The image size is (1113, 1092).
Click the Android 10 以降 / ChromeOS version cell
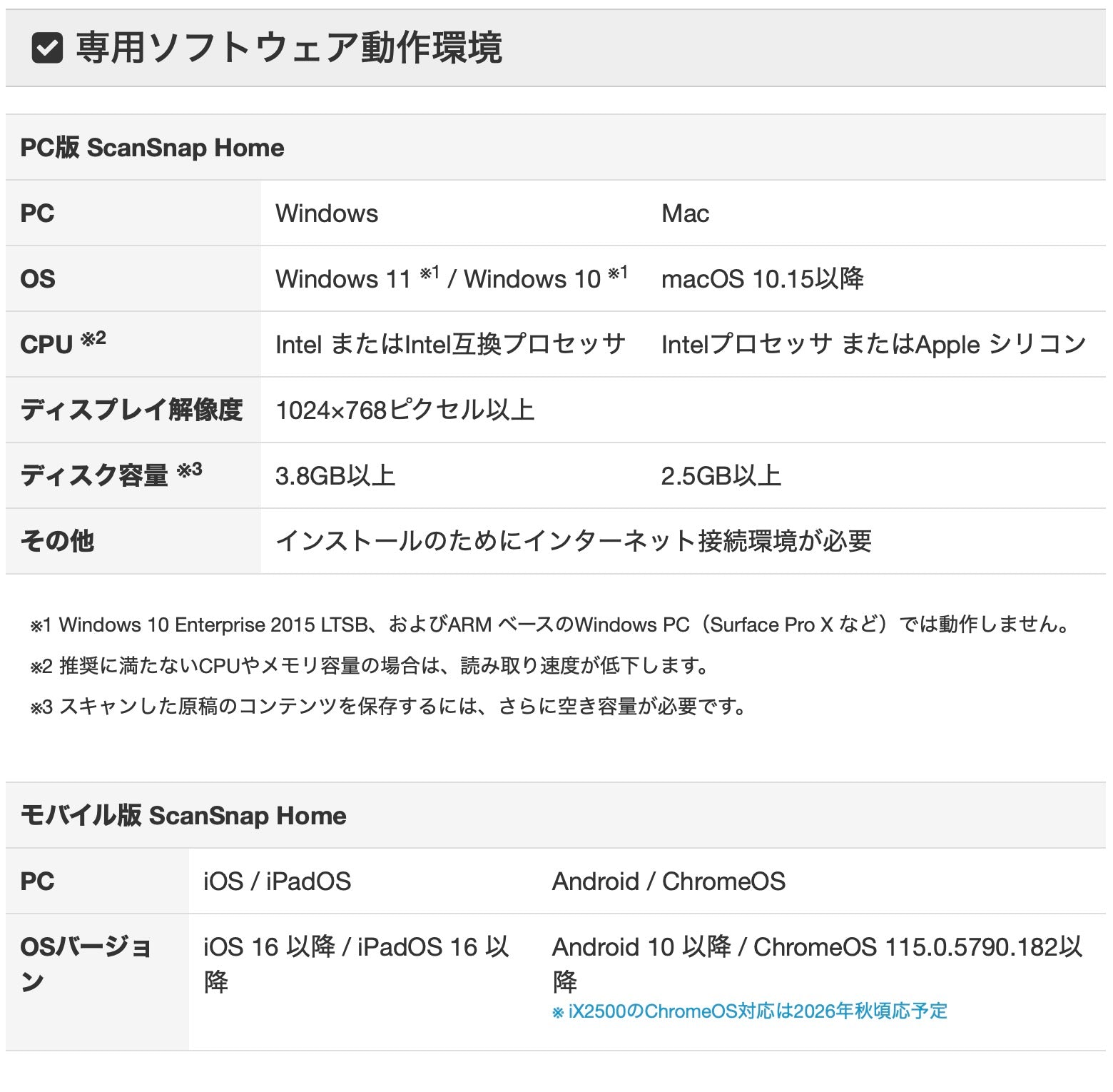click(822, 982)
